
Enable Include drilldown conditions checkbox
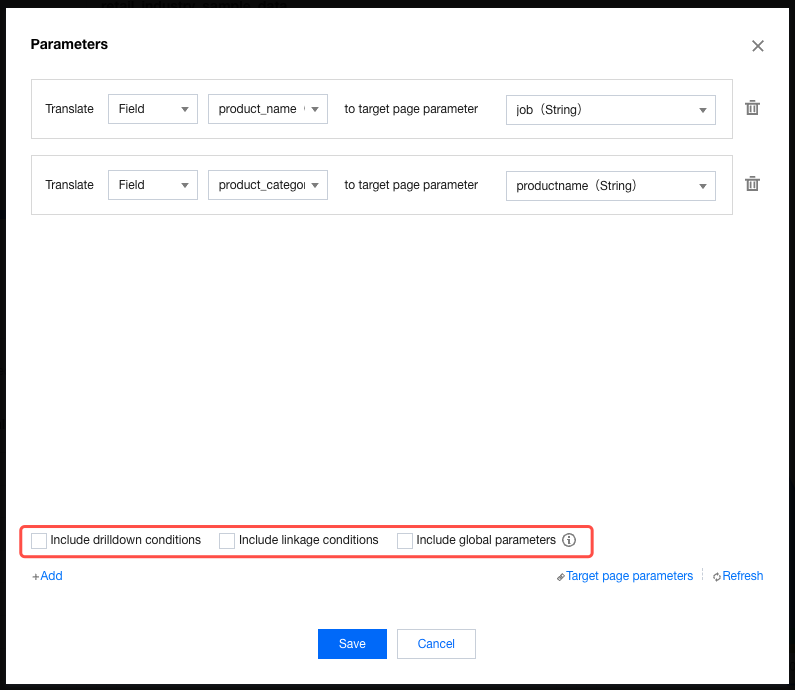click(39, 541)
